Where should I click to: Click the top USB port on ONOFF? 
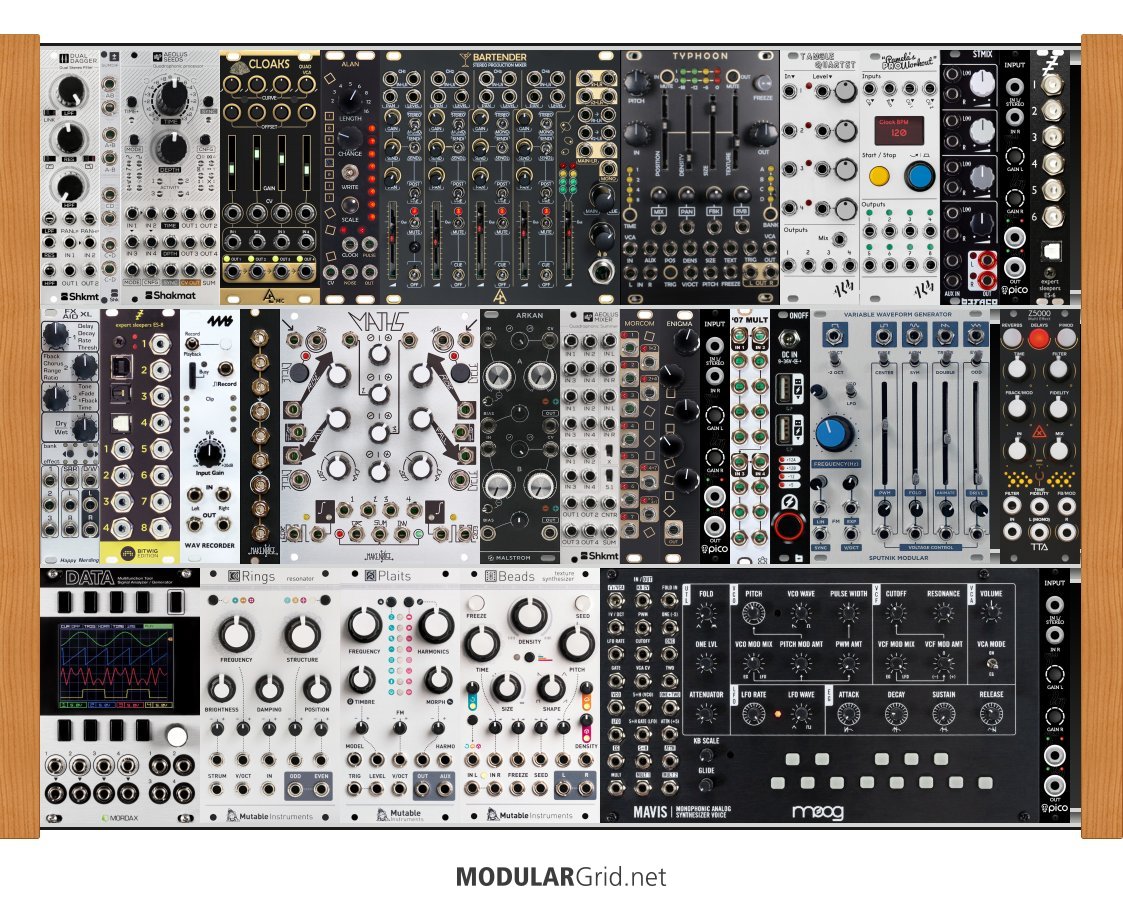point(784,390)
